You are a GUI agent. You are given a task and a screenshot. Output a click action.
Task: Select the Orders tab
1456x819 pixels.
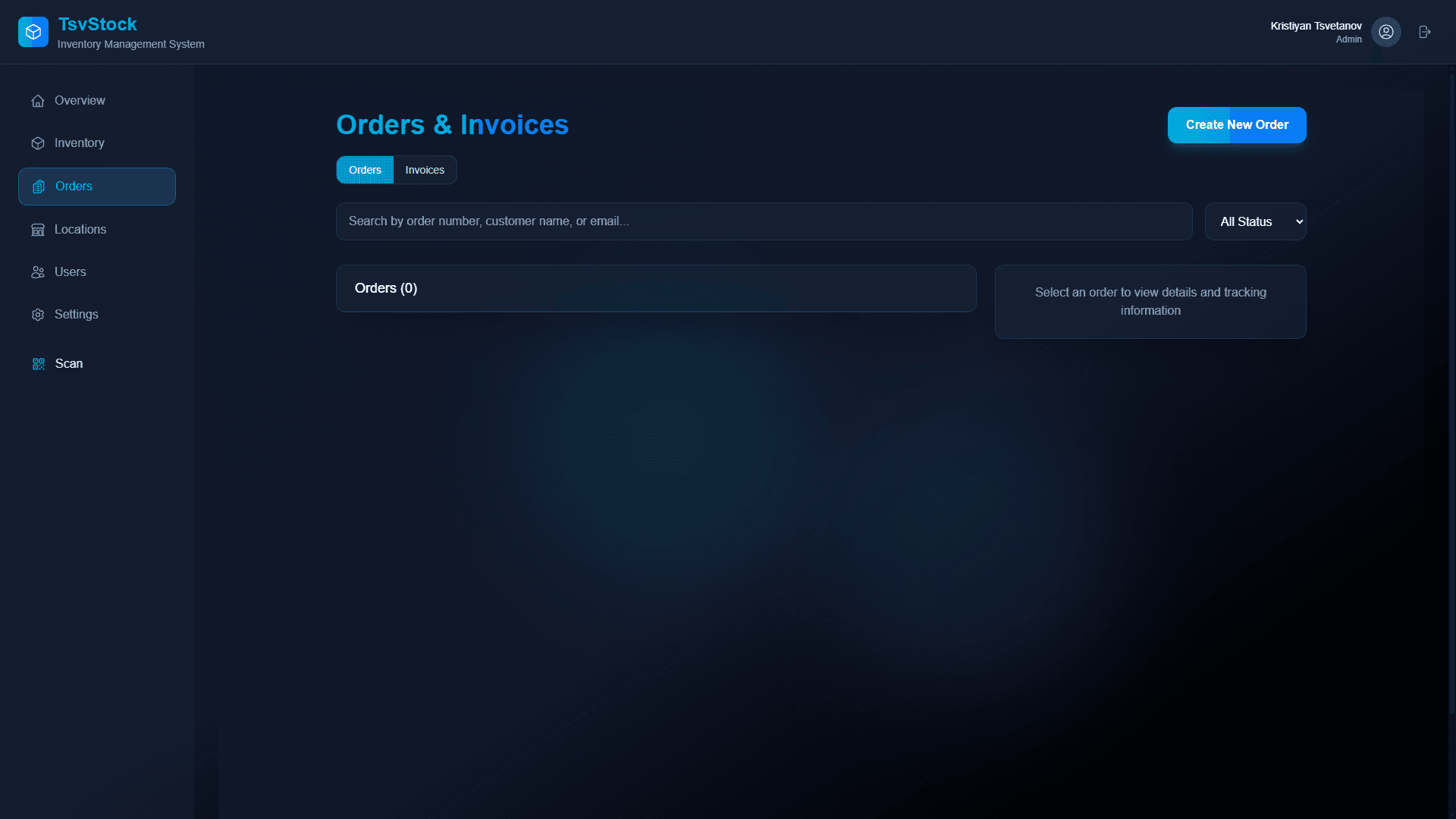pos(365,170)
